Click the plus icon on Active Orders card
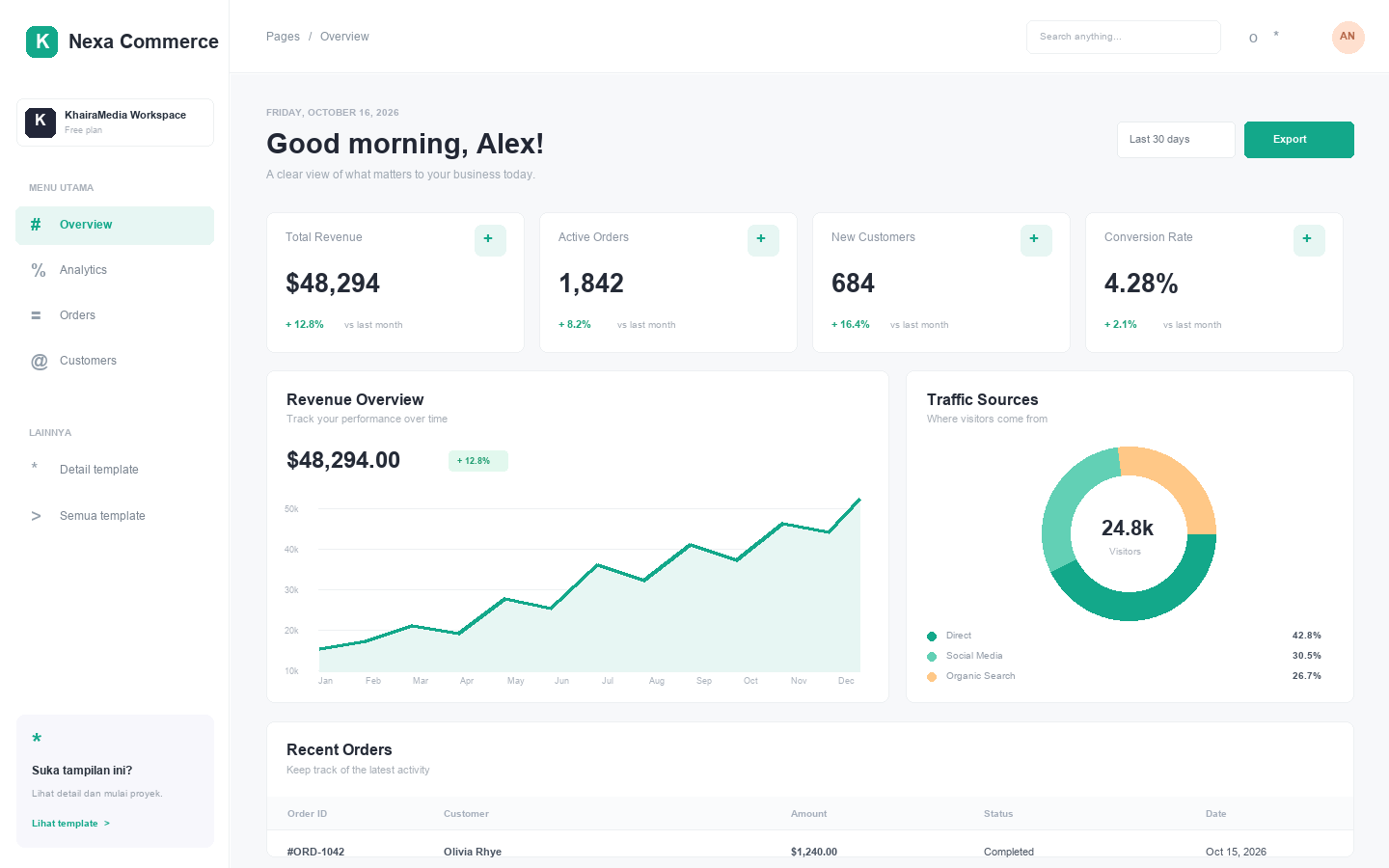 tap(763, 240)
